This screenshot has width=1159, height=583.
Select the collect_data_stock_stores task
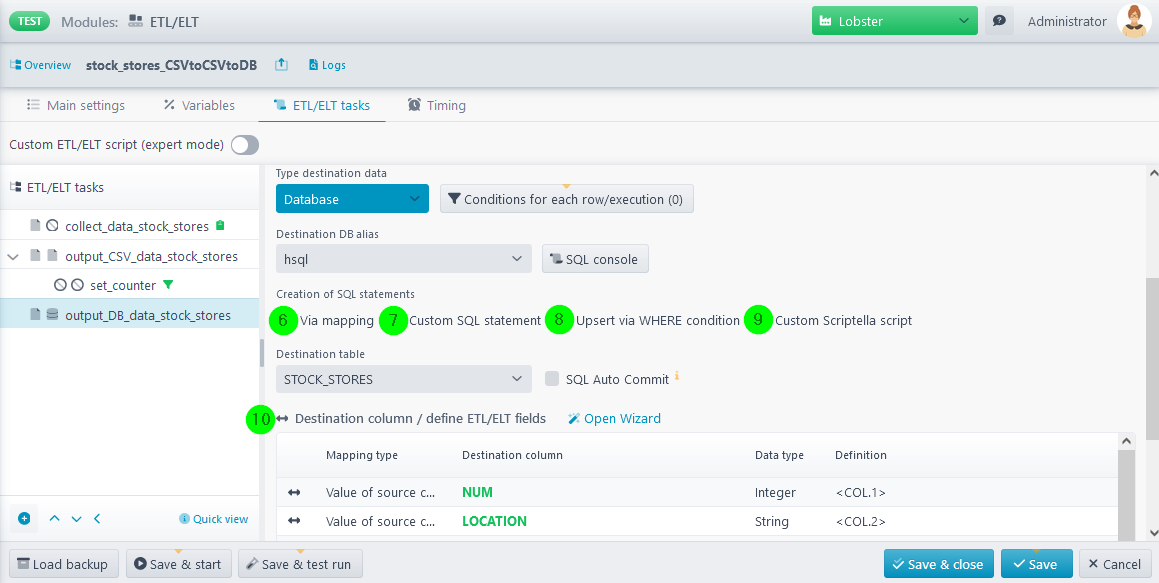point(136,226)
